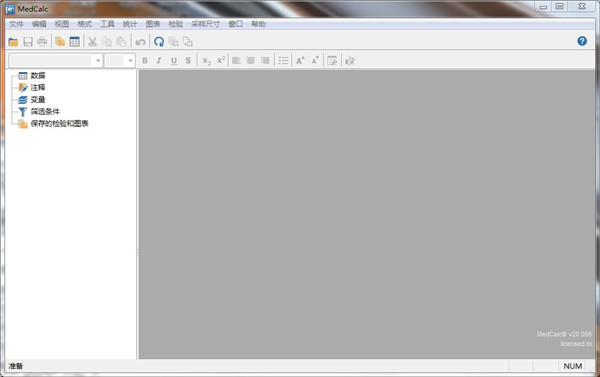Open the blue Help question mark icon

point(582,41)
